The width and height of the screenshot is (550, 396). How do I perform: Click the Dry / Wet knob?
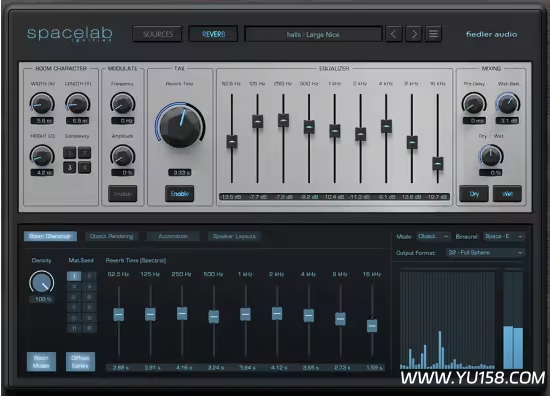[x=491, y=156]
